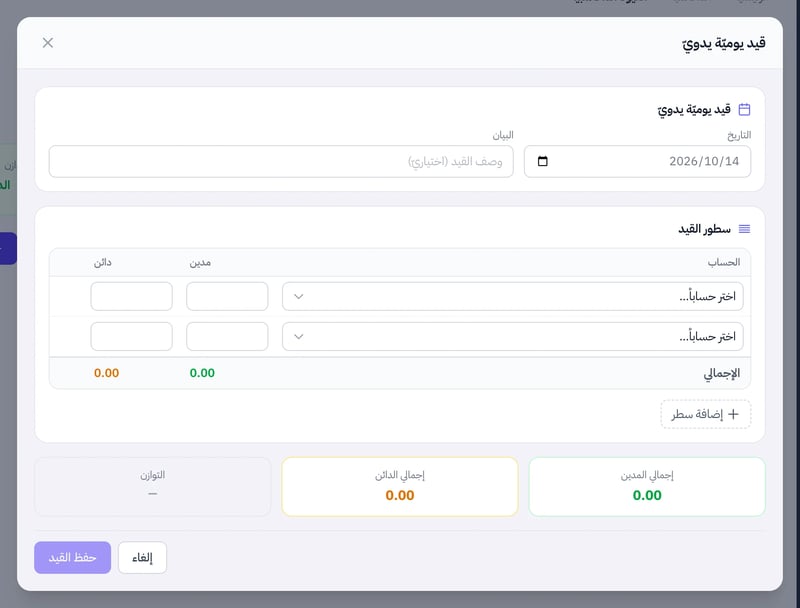Screen dimensions: 800x608
Task: Click the البيان field label
Action: [x=503, y=135]
